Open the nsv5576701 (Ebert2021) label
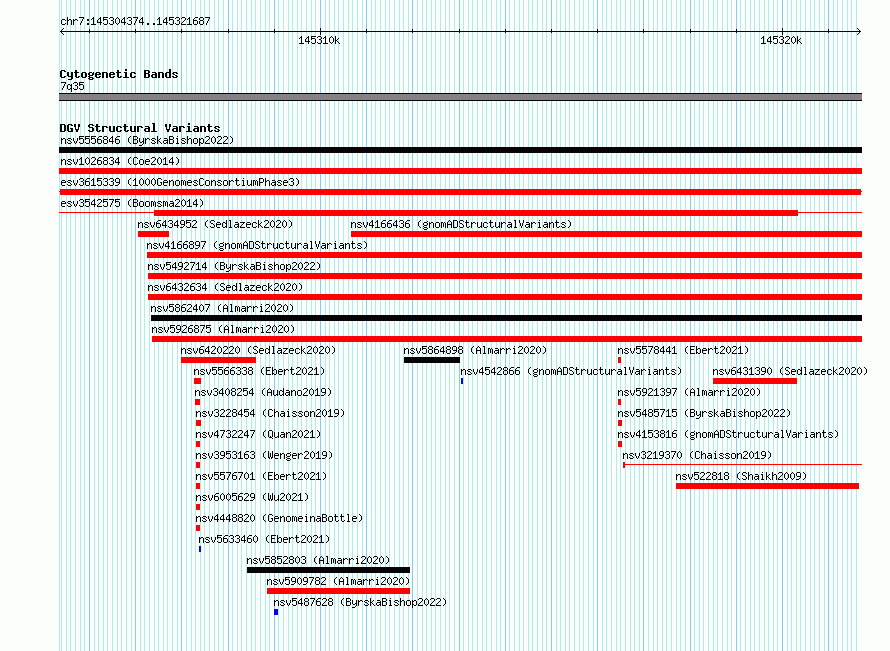Viewport: 890px width, 651px height. coord(261,476)
